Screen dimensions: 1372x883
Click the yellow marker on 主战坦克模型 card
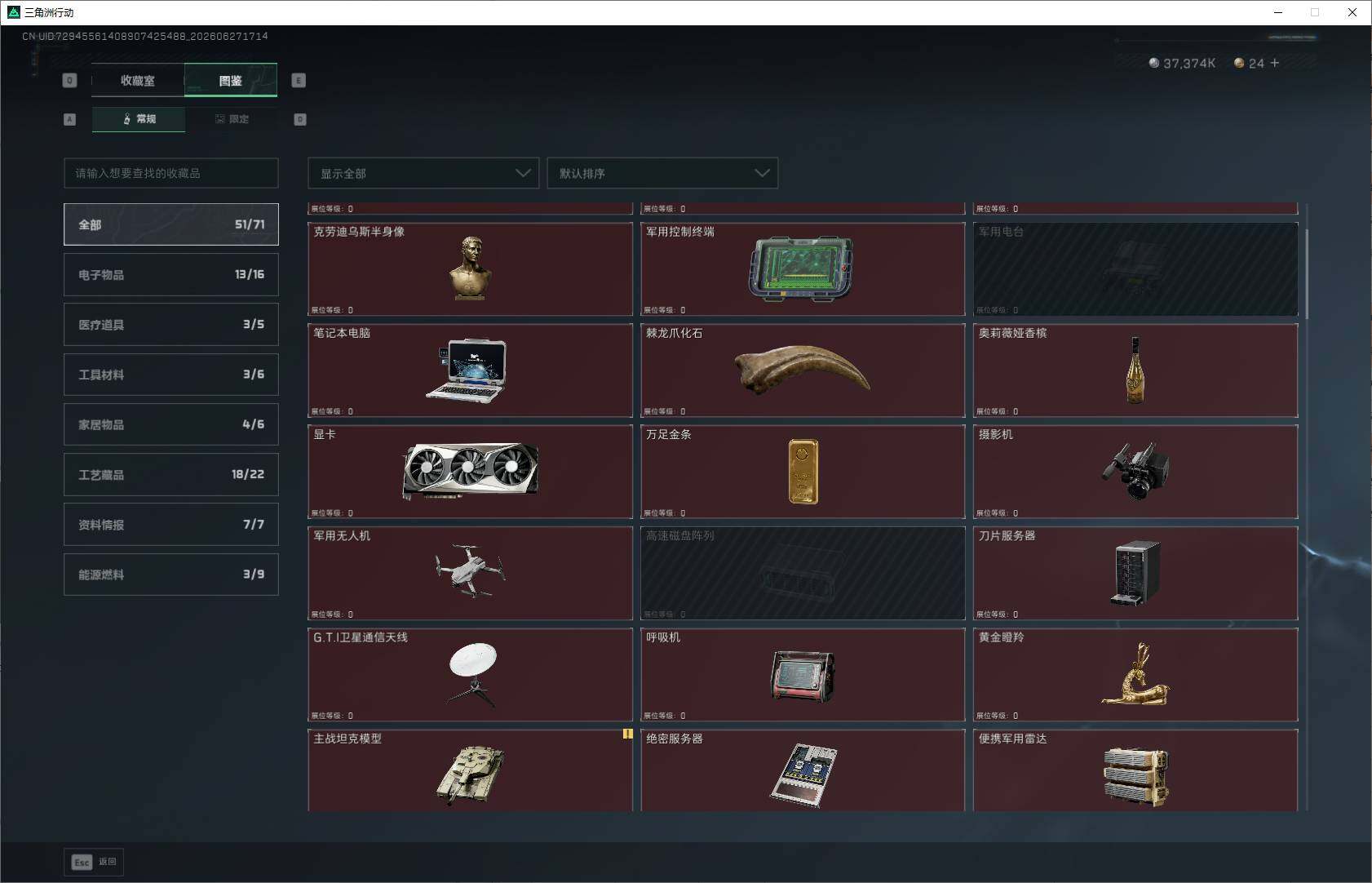coord(627,734)
